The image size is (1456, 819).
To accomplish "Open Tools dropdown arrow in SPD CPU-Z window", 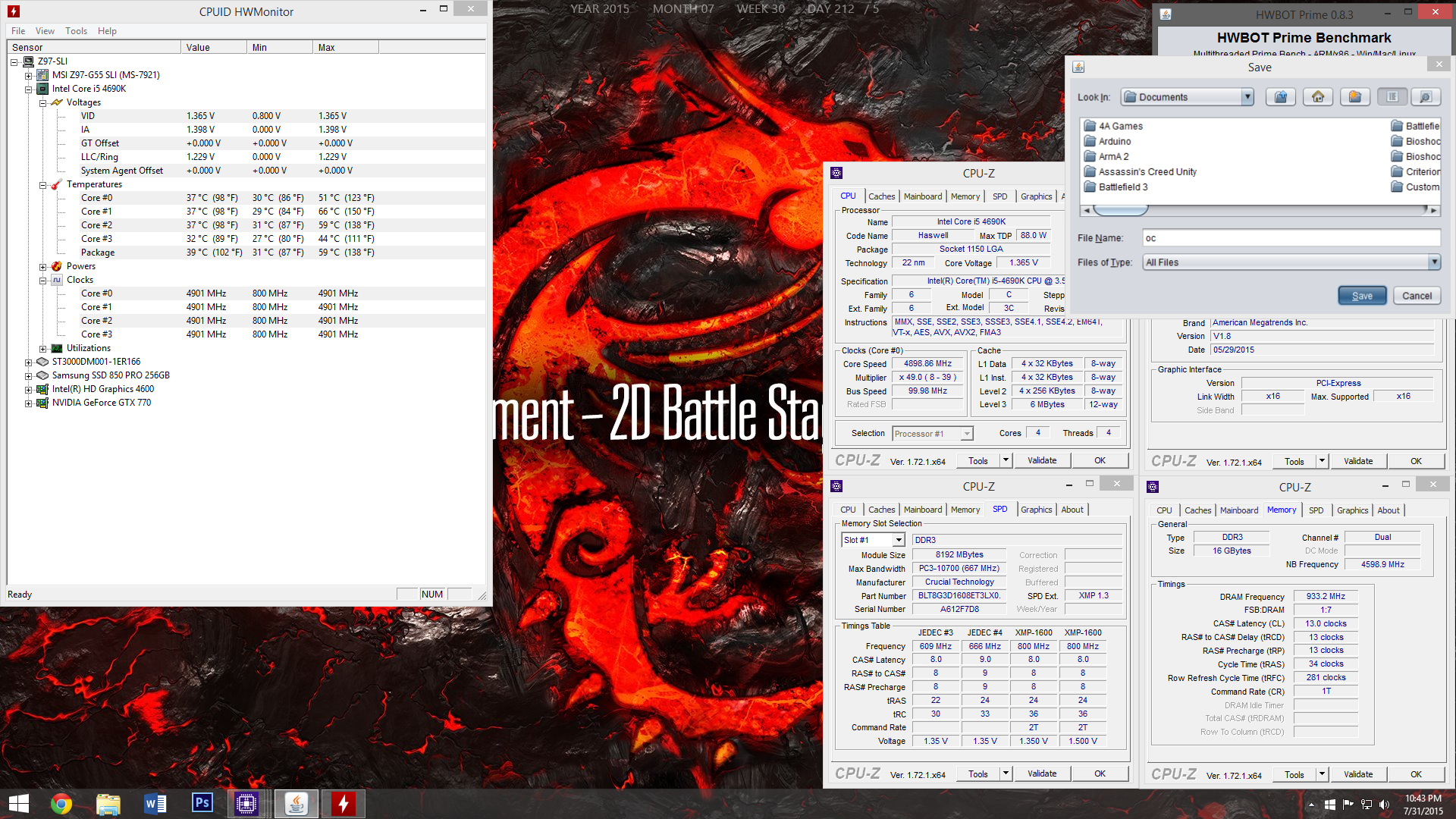I will coord(1006,773).
